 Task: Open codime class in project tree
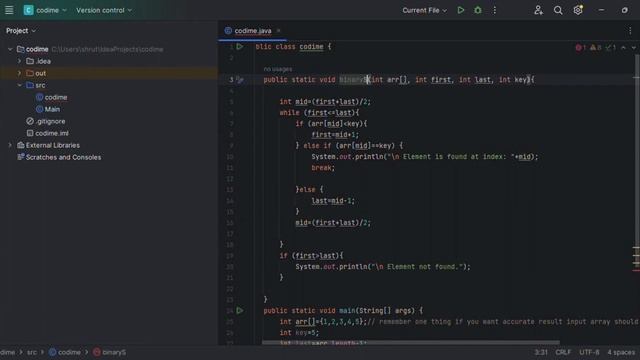51,97
